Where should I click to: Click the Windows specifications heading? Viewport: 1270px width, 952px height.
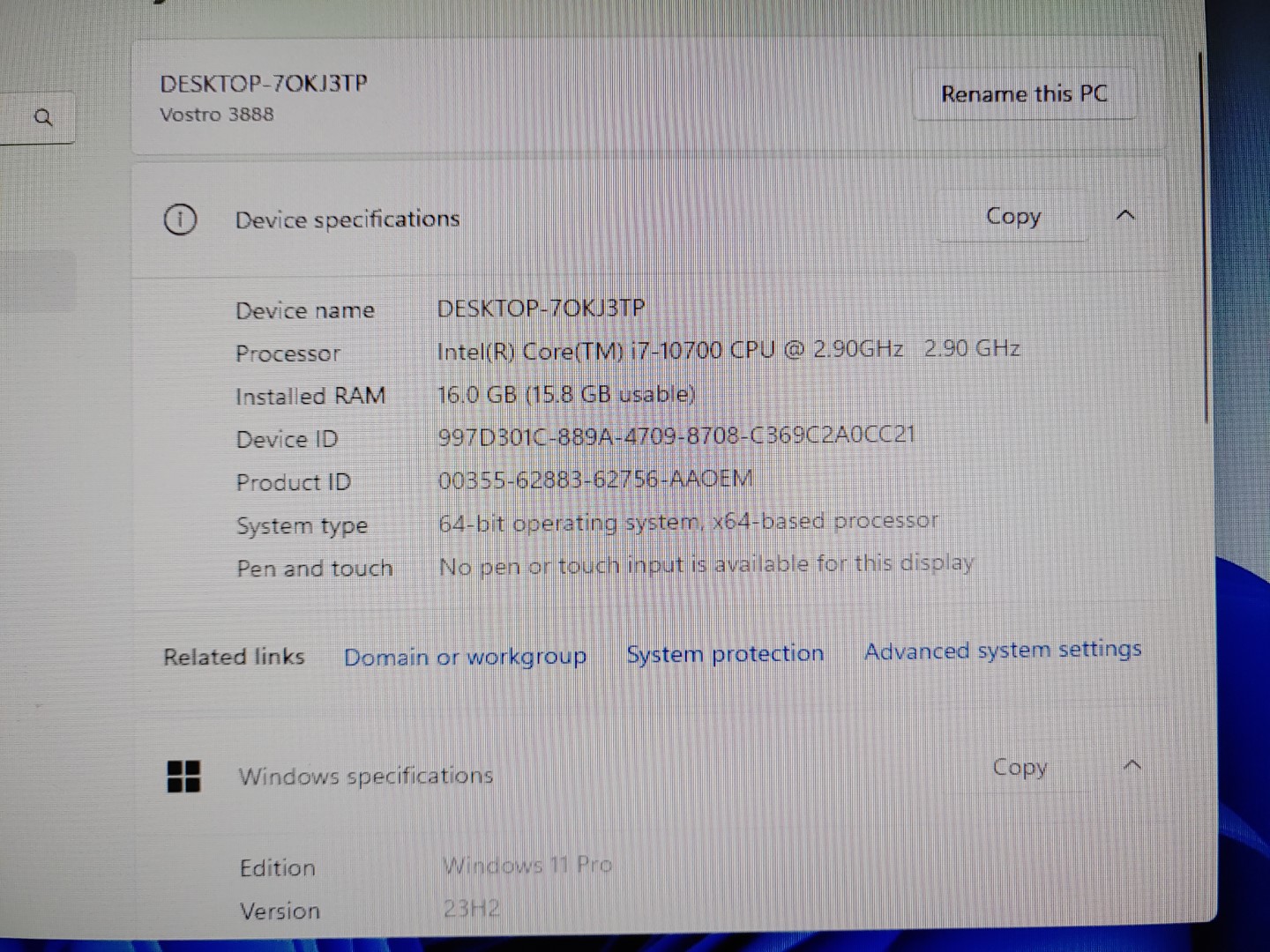click(x=366, y=777)
